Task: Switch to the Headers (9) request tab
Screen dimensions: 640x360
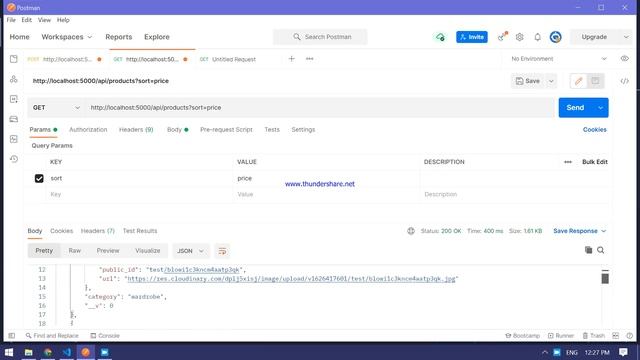Action: [x=136, y=130]
